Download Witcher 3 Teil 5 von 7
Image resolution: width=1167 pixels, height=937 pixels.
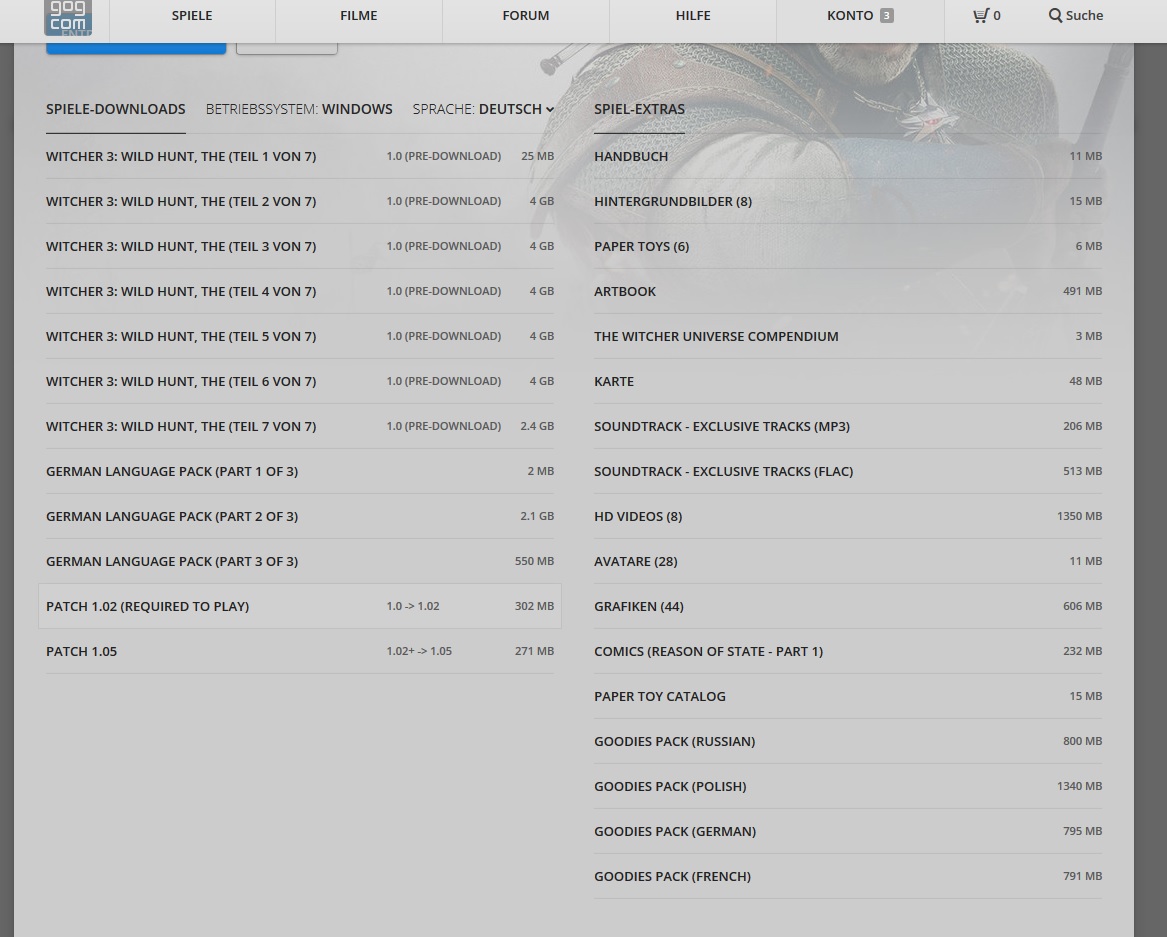tap(300, 336)
